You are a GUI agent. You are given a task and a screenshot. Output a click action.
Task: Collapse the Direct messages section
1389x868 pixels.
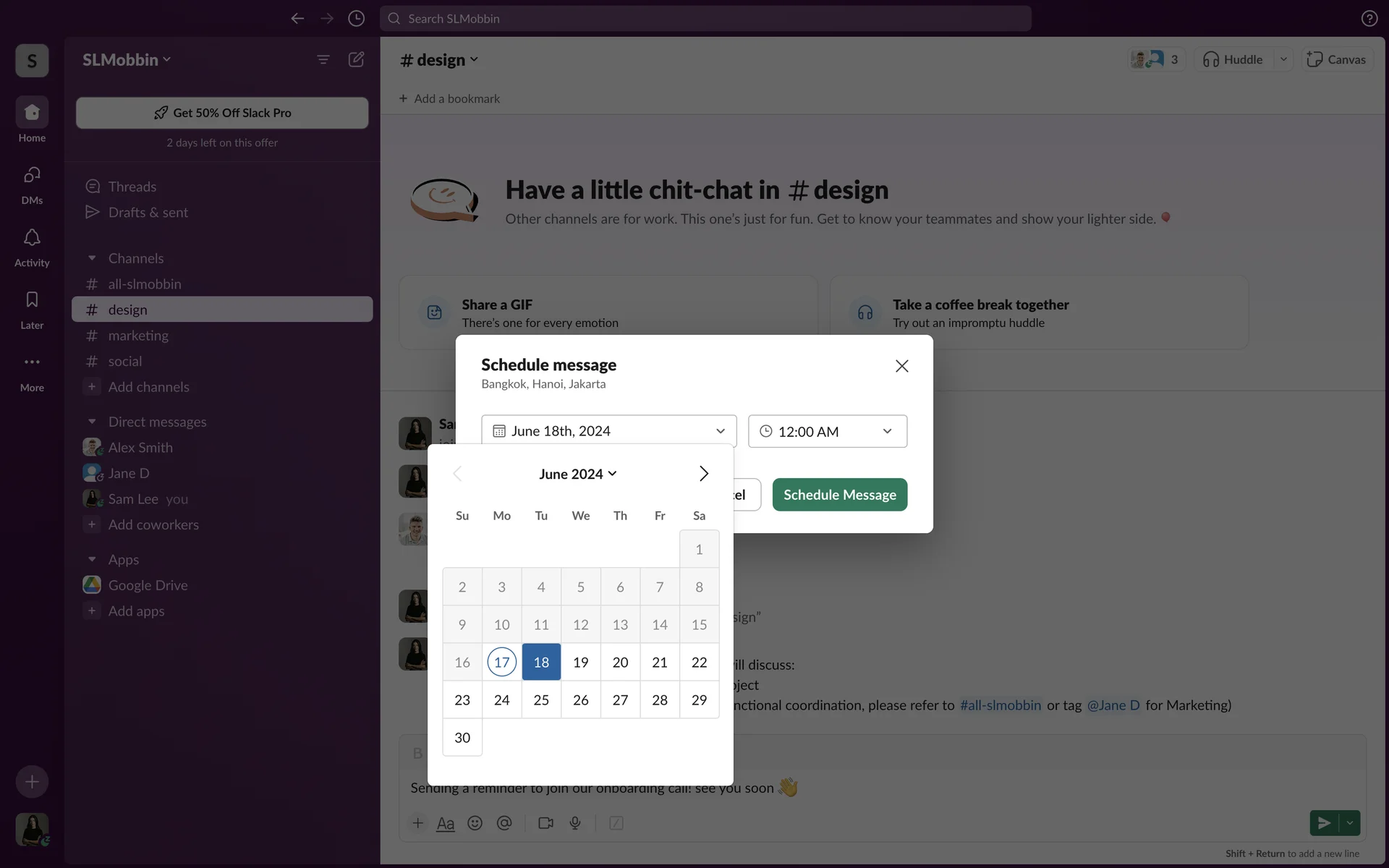click(92, 422)
